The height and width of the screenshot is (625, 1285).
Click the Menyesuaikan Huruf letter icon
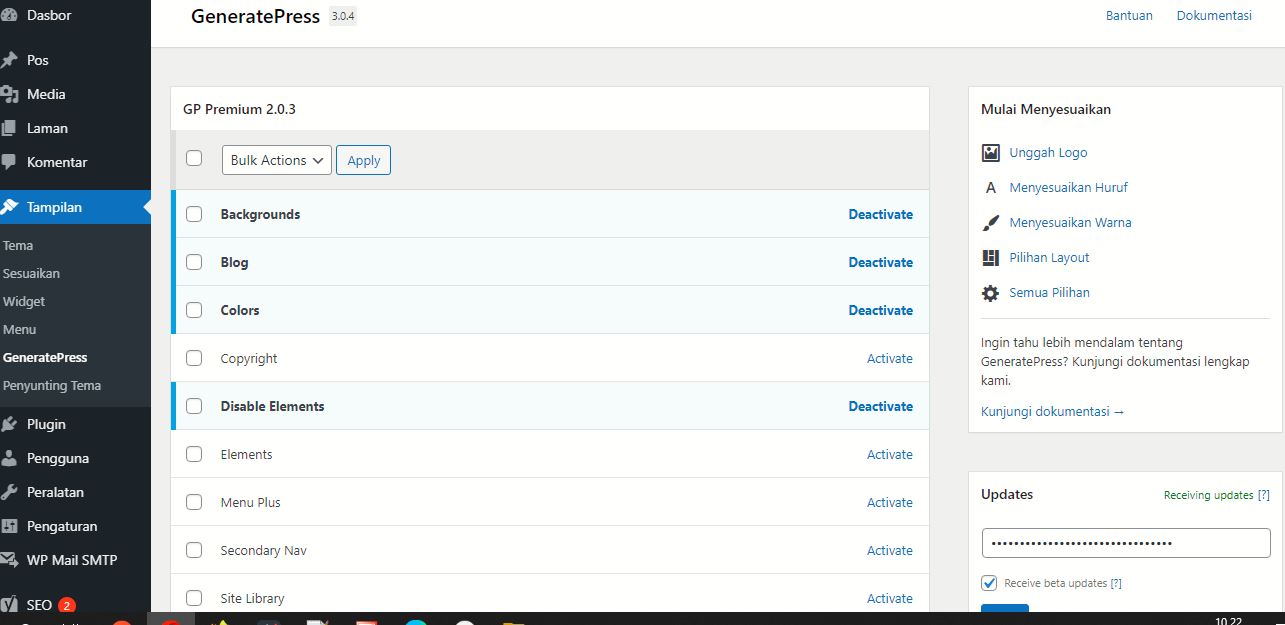(x=991, y=188)
